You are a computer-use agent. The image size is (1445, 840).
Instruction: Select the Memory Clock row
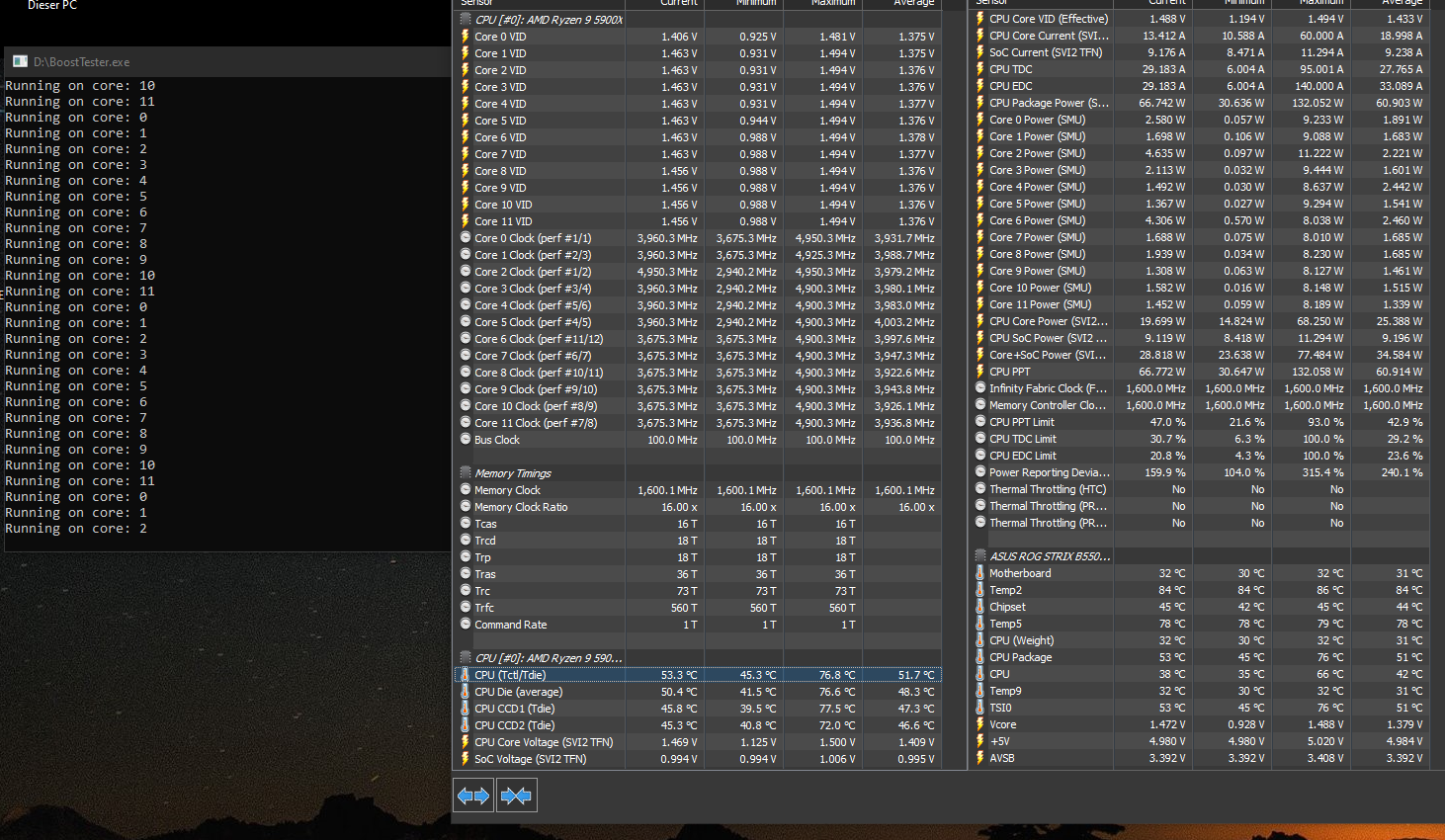pyautogui.click(x=698, y=490)
